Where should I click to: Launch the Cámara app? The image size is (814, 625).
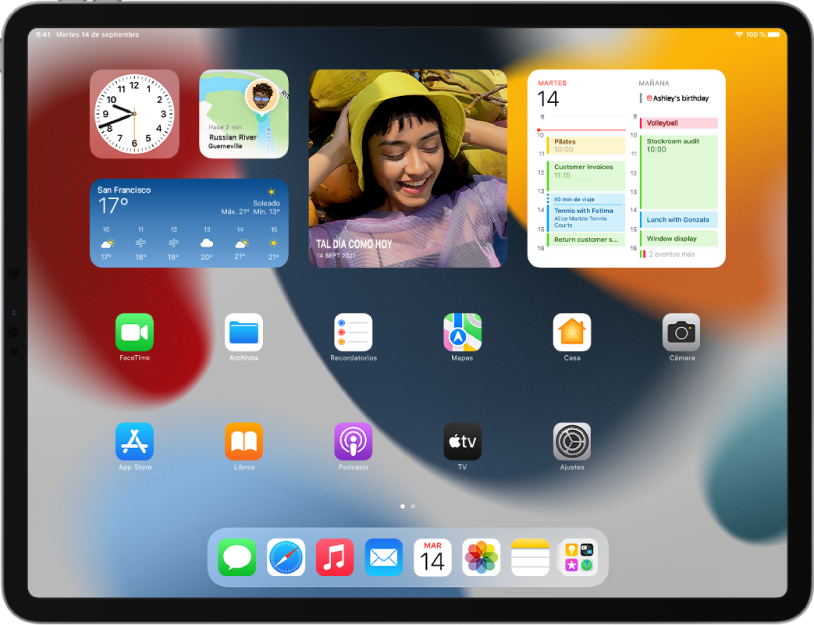click(681, 333)
